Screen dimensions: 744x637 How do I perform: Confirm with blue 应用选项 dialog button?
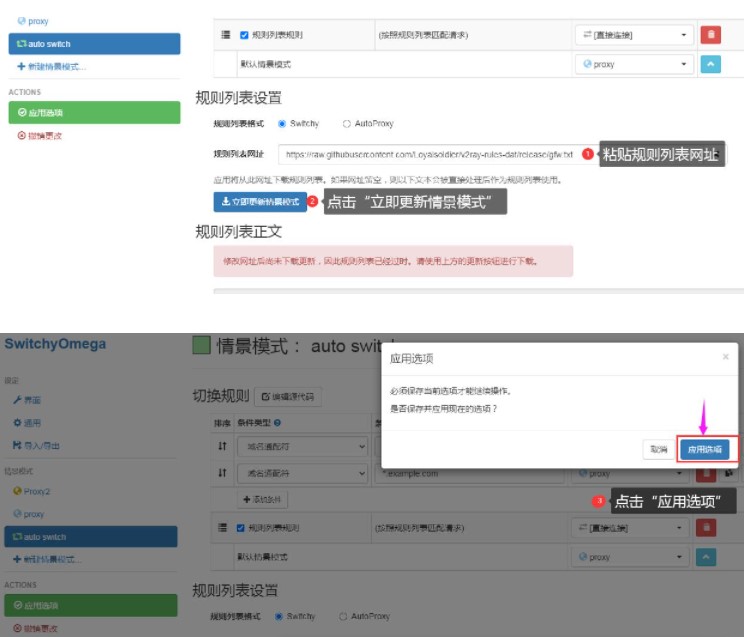pos(707,450)
